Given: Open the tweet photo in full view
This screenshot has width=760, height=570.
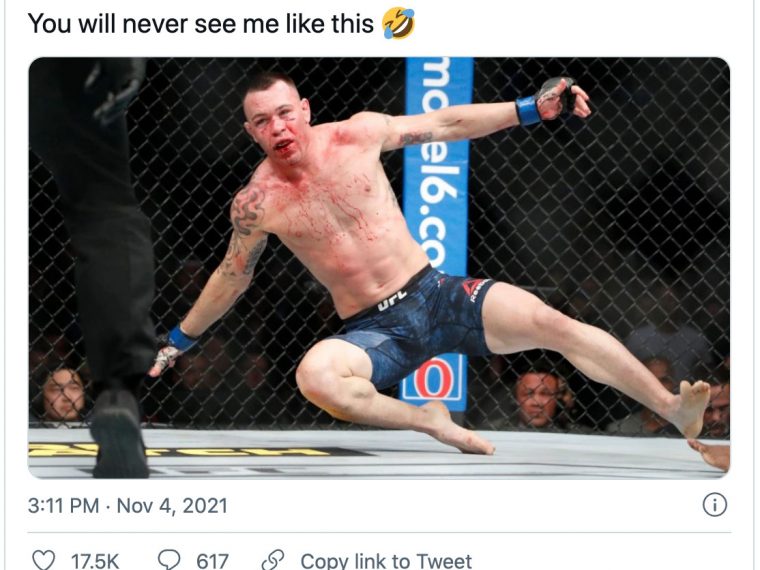Looking at the screenshot, I should (379, 268).
